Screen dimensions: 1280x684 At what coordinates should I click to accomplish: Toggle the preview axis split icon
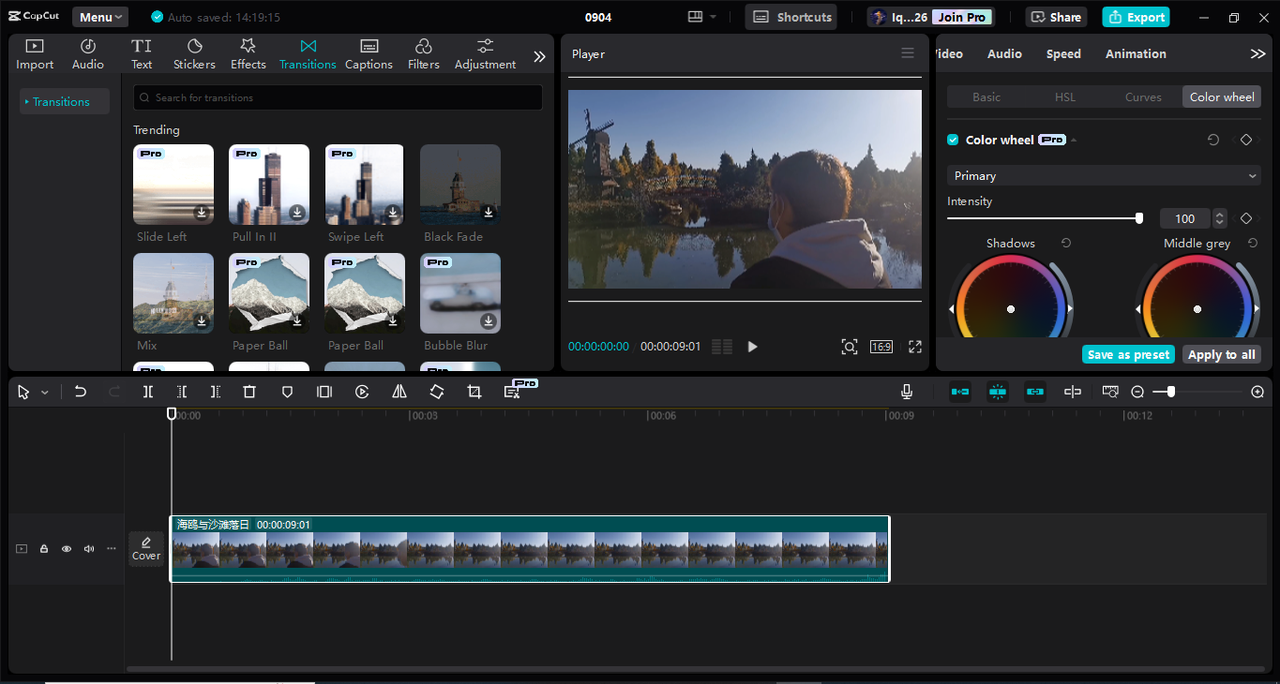(1073, 392)
